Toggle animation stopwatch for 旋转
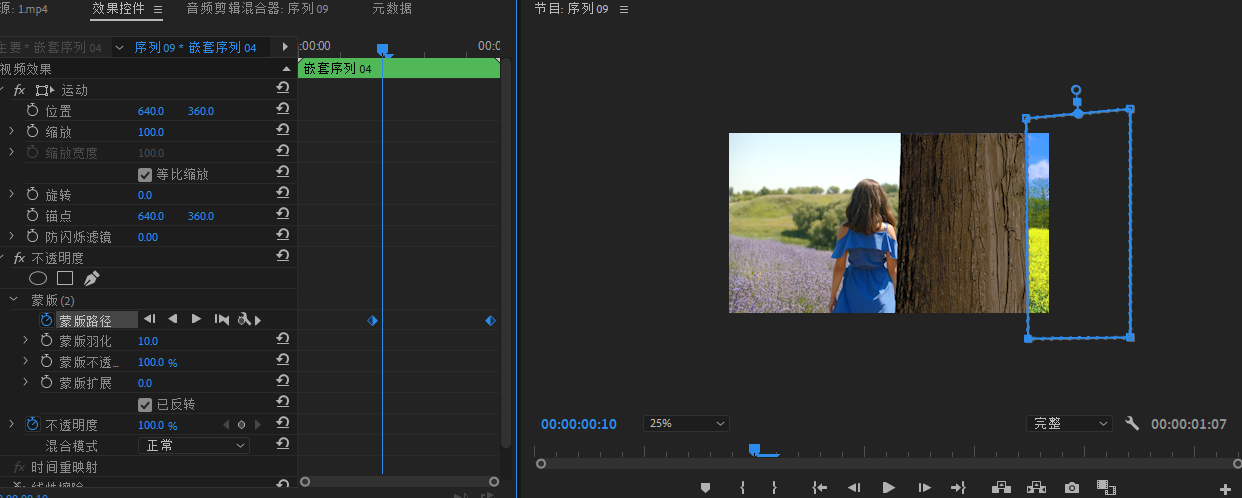 (x=32, y=195)
